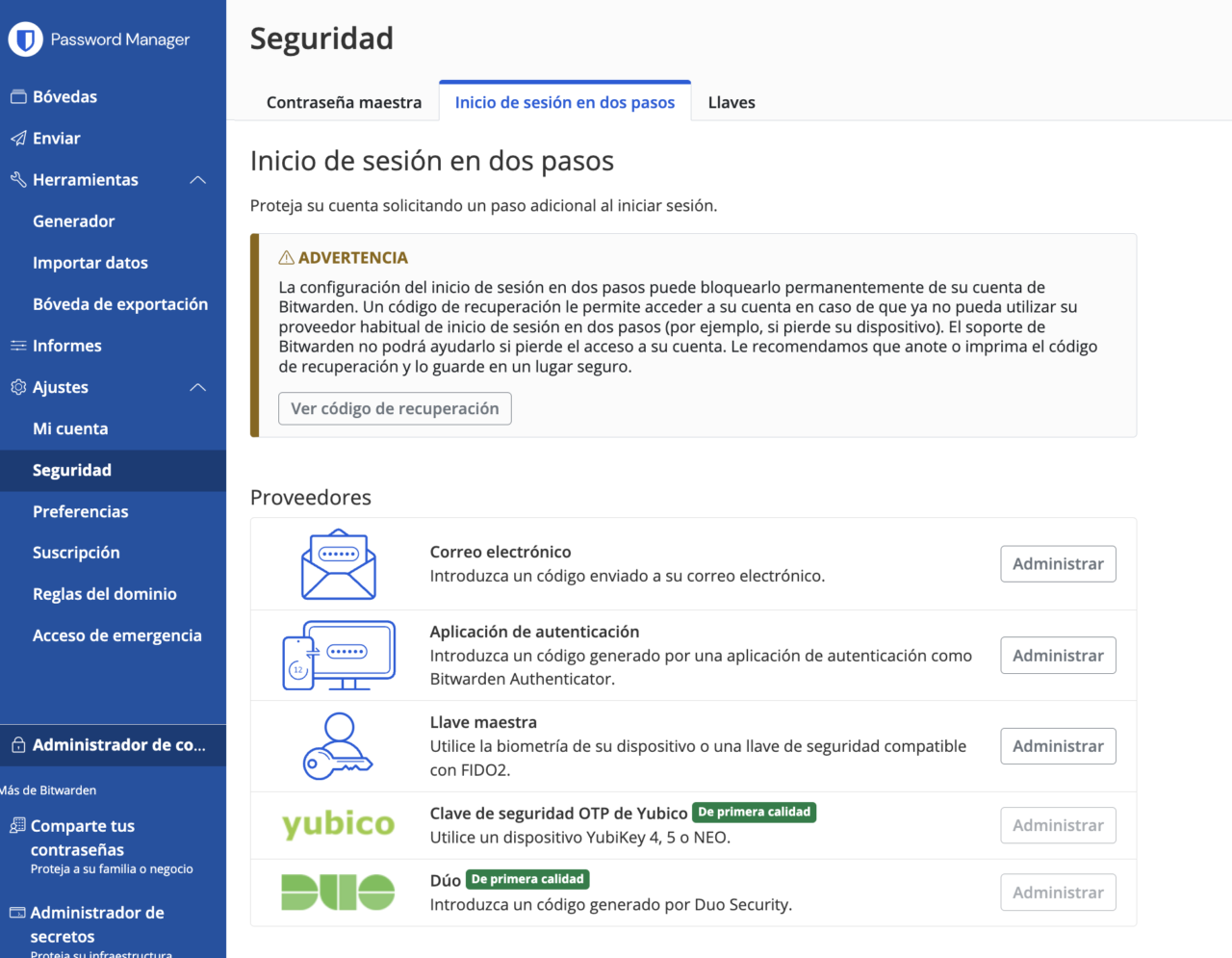Screen dimensions: 1232x958
Task: Click the yubico logo
Action: point(338,825)
